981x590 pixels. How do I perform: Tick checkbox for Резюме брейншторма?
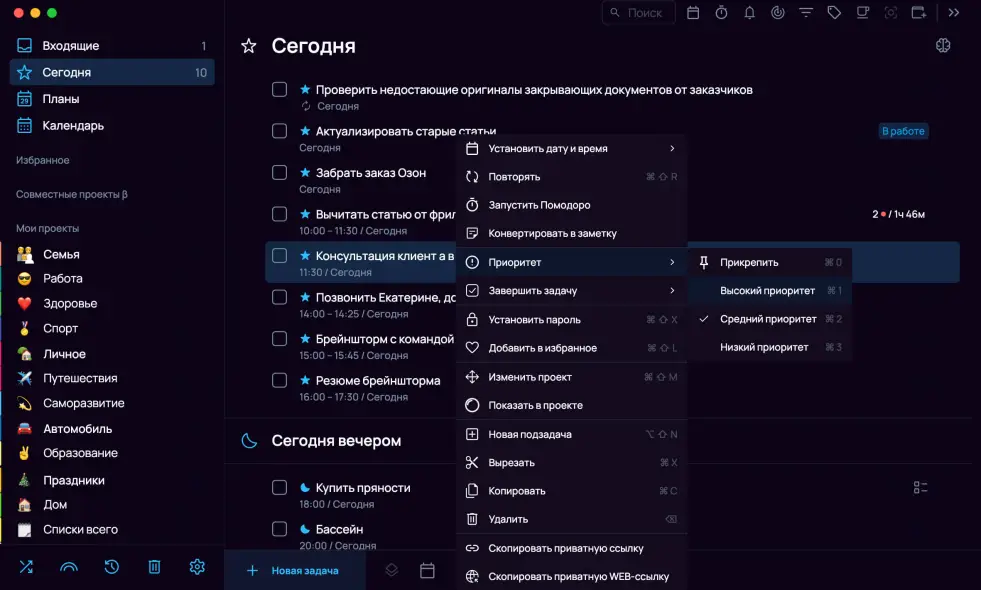point(280,380)
